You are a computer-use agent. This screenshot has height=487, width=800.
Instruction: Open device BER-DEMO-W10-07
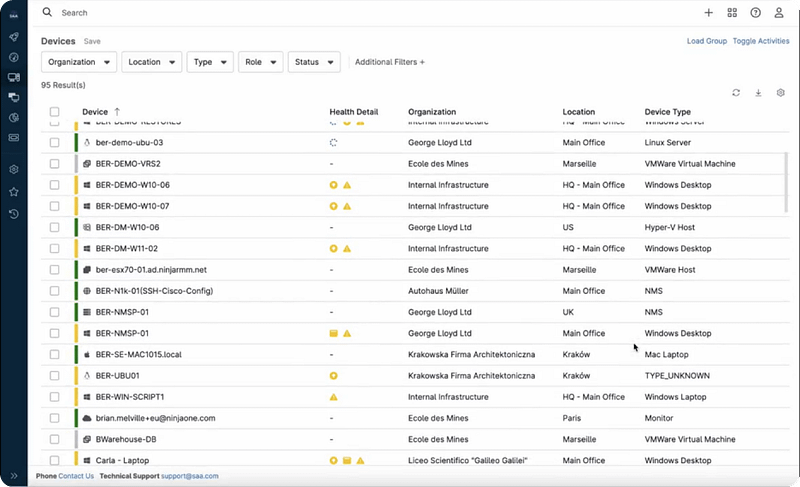[133, 206]
